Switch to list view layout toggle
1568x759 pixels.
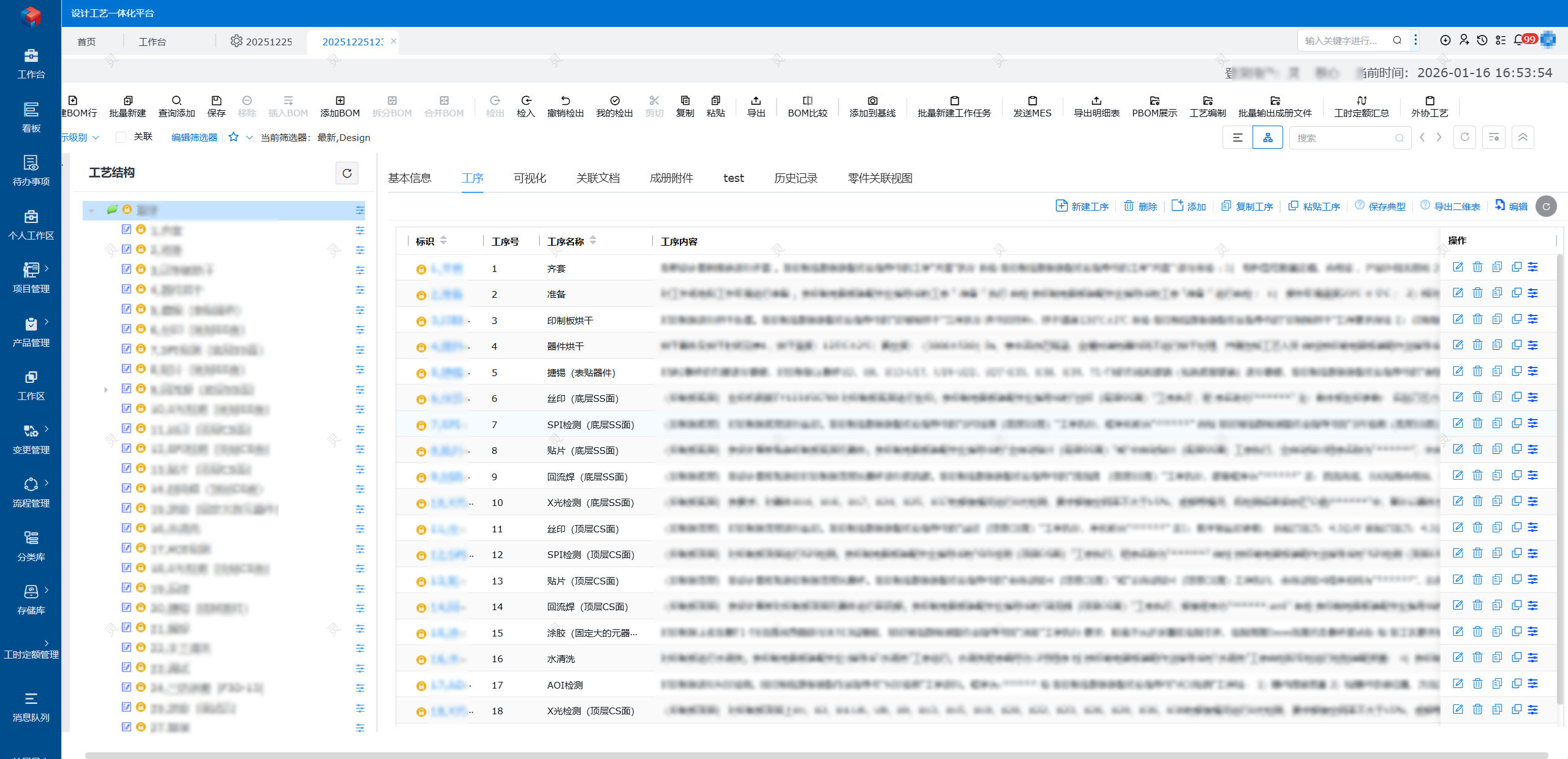(1238, 138)
